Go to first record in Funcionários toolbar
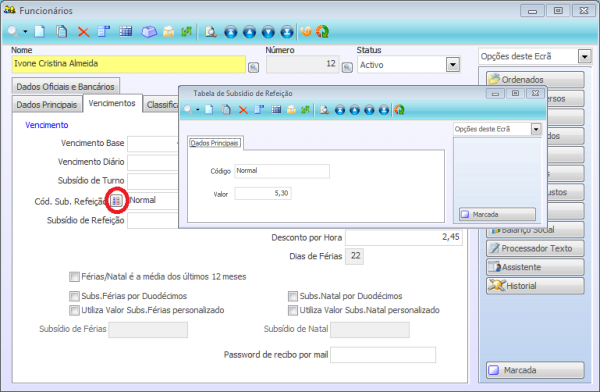The height and width of the screenshot is (392, 600). point(230,32)
